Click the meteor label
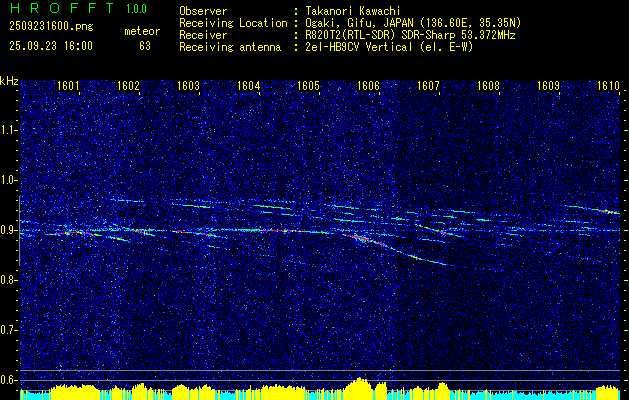 click(x=142, y=31)
